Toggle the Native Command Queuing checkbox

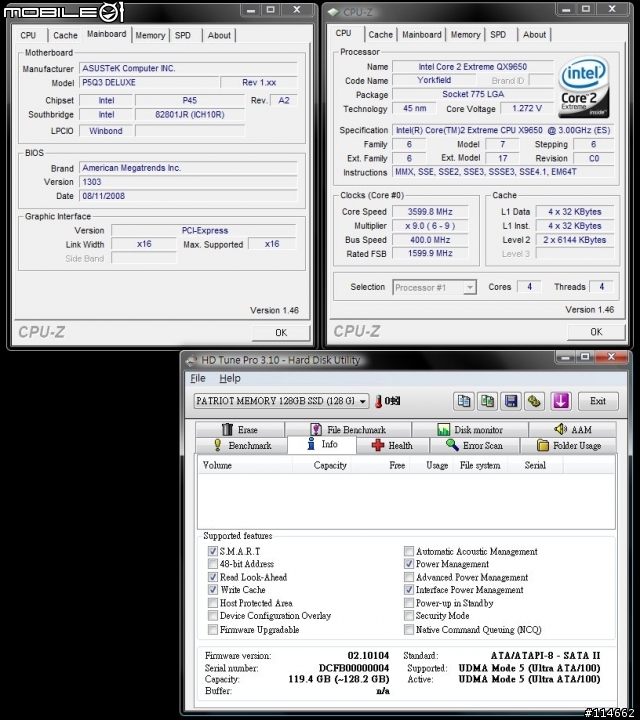(x=409, y=629)
